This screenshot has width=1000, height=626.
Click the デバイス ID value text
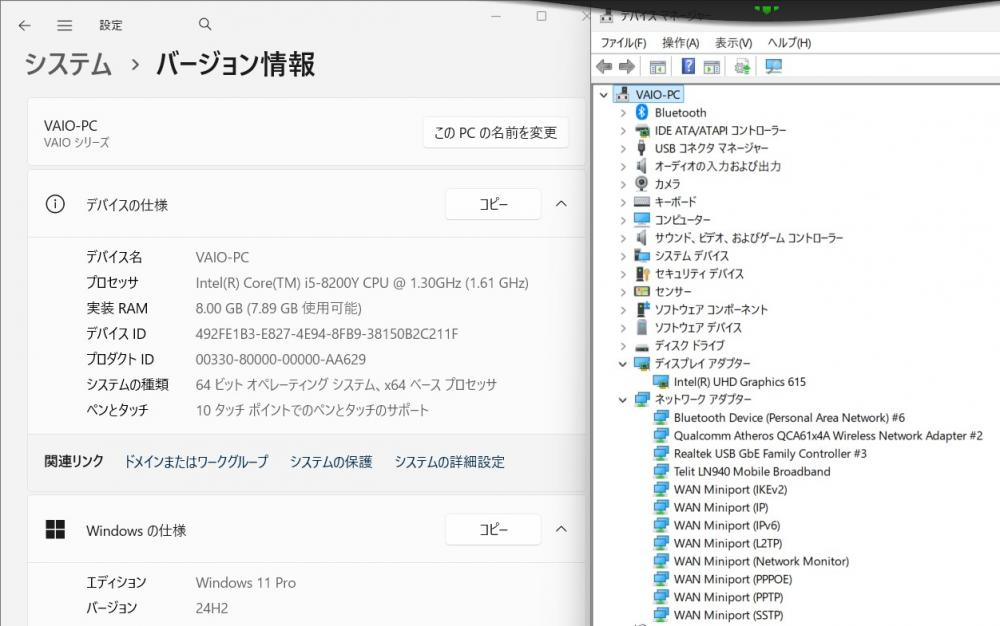tap(327, 333)
